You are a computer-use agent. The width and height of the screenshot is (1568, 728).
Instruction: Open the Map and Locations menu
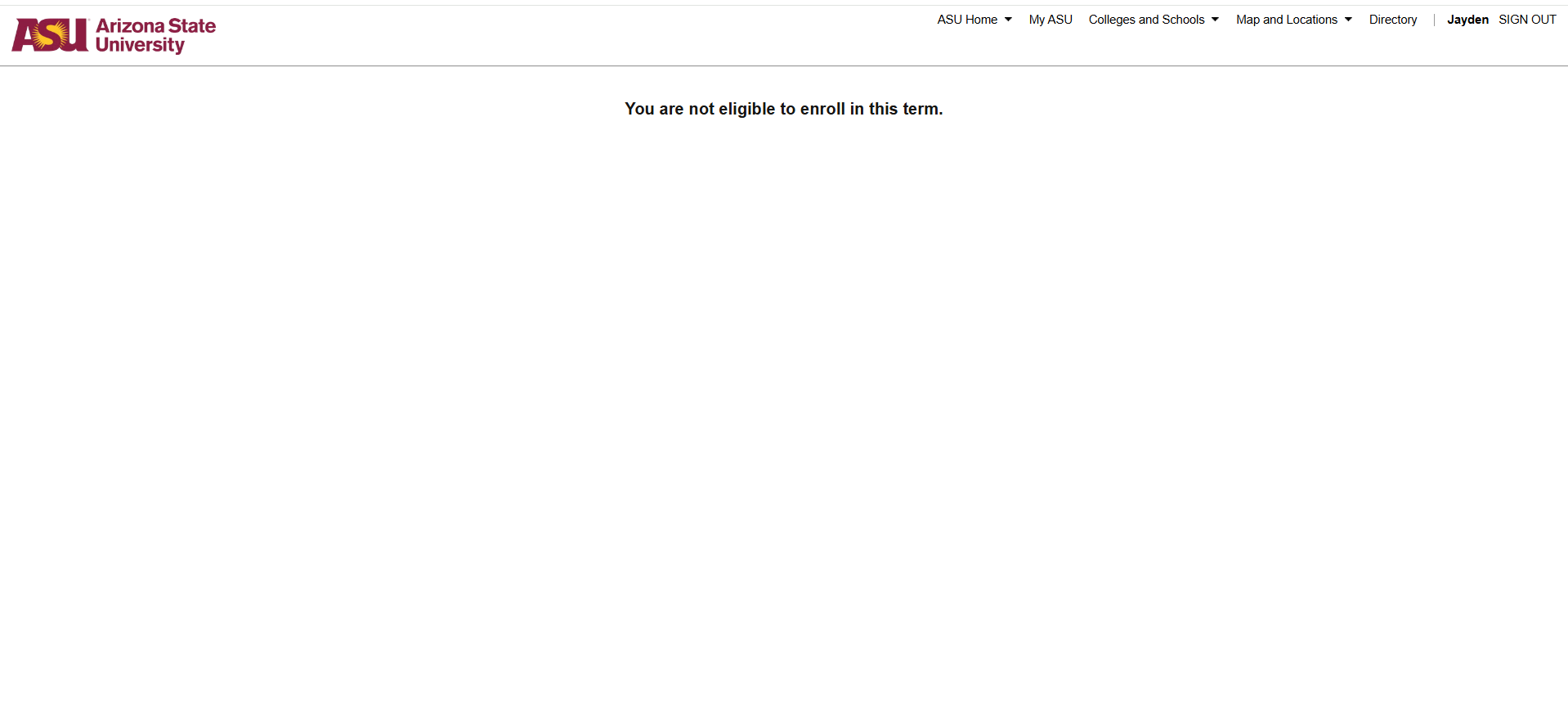click(1287, 20)
